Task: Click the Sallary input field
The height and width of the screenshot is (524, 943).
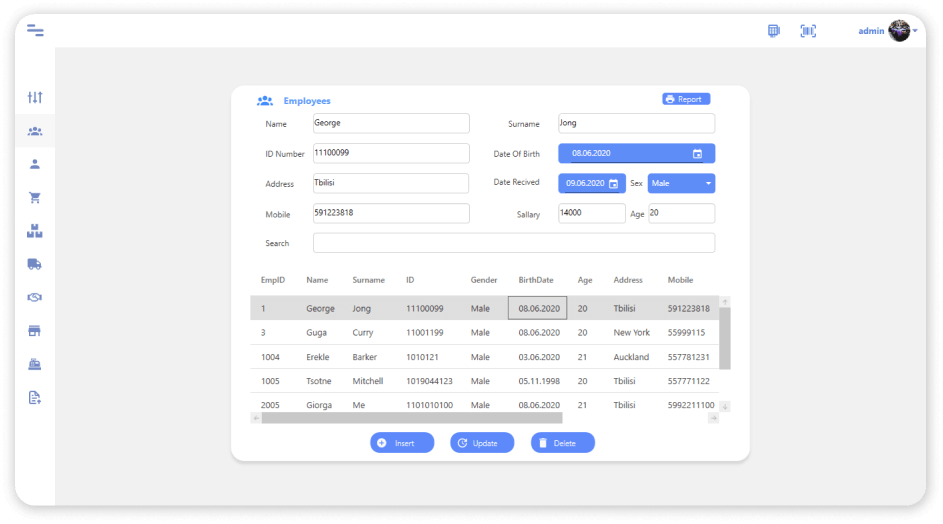Action: (592, 214)
